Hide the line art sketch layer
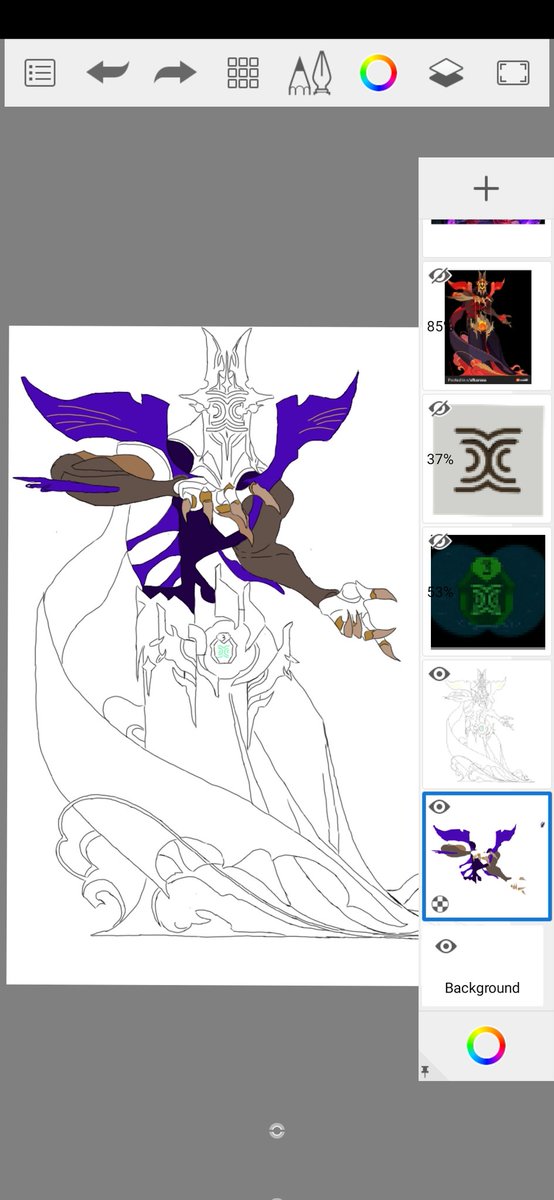Image resolution: width=554 pixels, height=1200 pixels. click(440, 674)
